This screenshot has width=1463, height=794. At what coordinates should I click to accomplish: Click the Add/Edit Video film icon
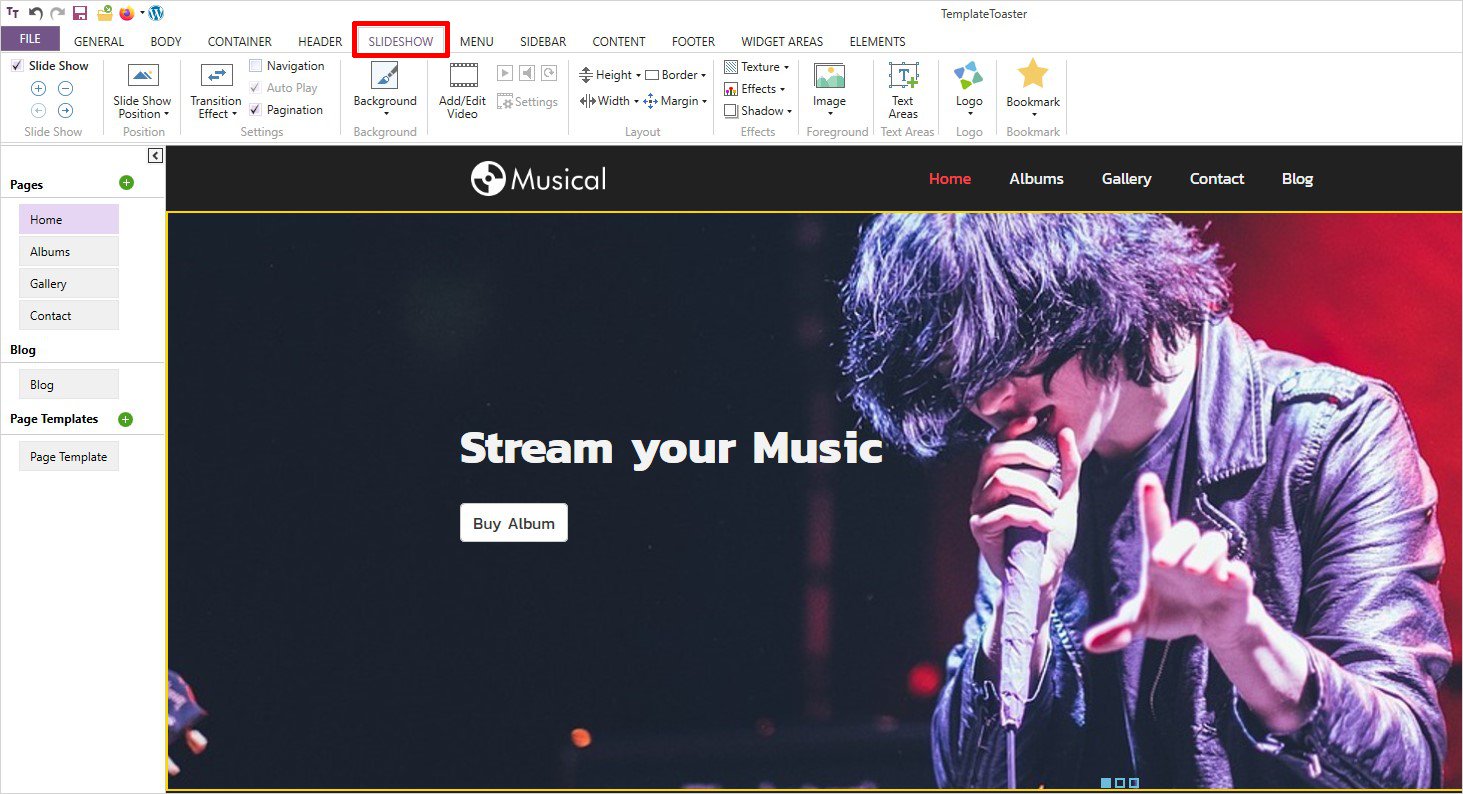(462, 76)
